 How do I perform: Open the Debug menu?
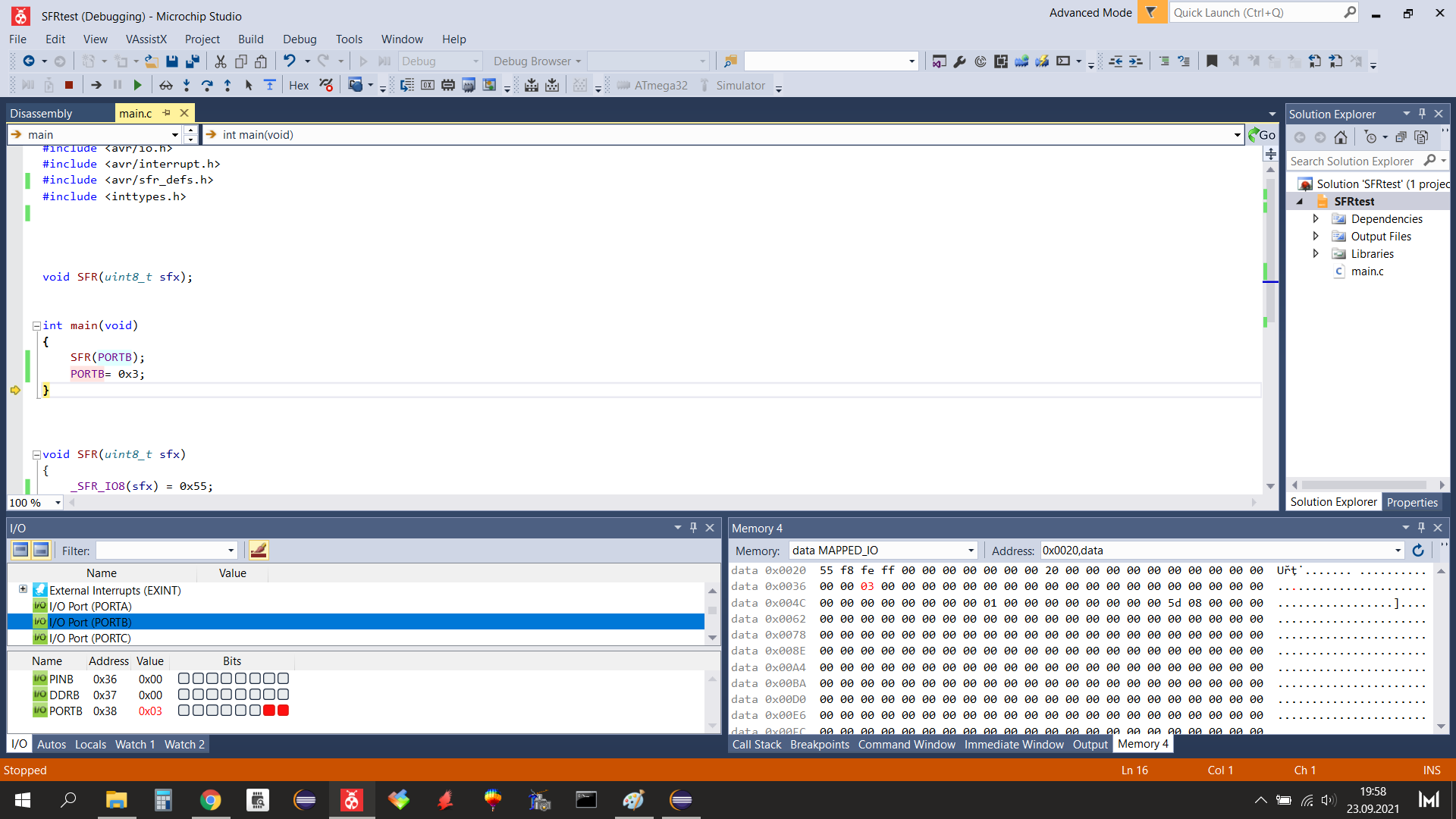point(300,39)
